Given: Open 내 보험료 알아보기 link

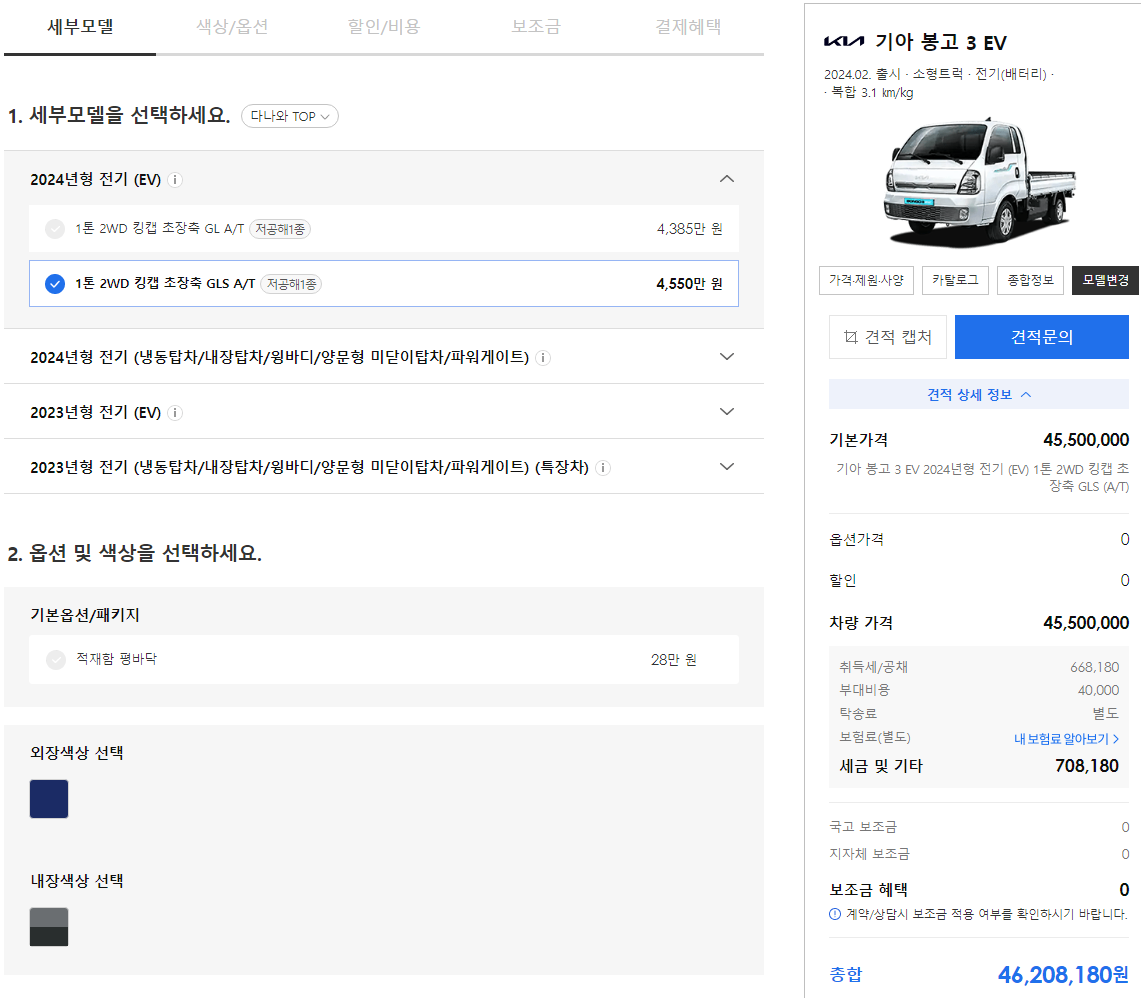Looking at the screenshot, I should click(1066, 739).
